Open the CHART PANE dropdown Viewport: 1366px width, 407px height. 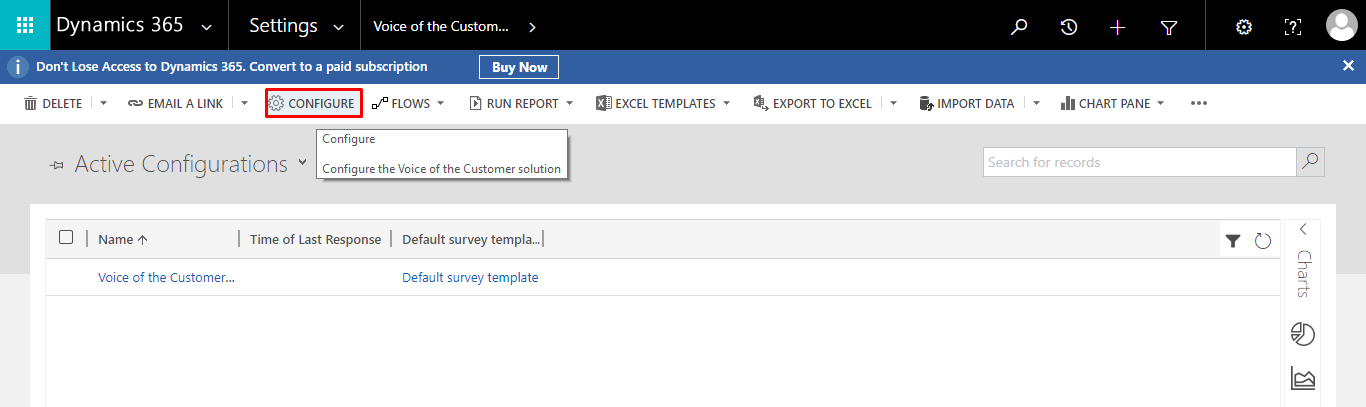pos(1112,103)
